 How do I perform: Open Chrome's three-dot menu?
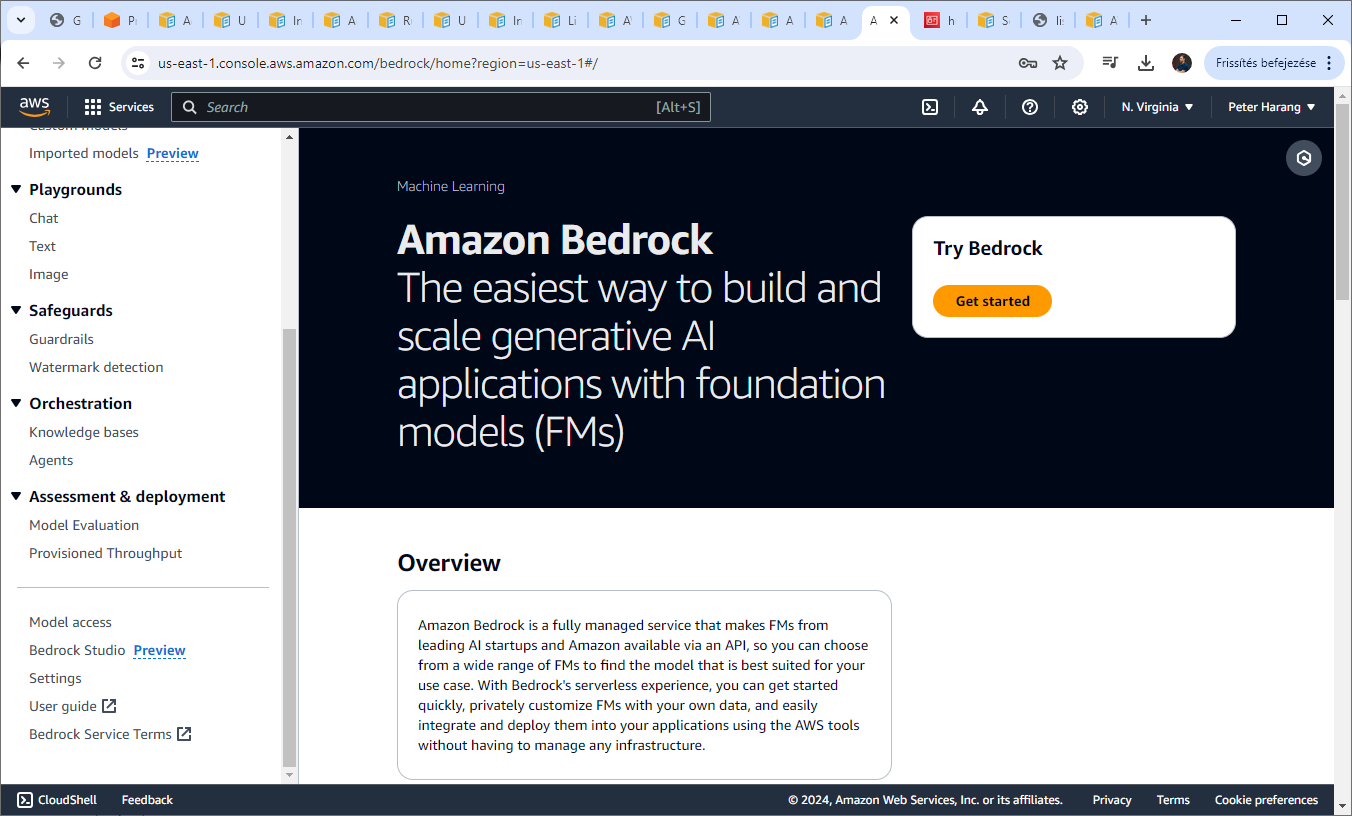pos(1328,63)
